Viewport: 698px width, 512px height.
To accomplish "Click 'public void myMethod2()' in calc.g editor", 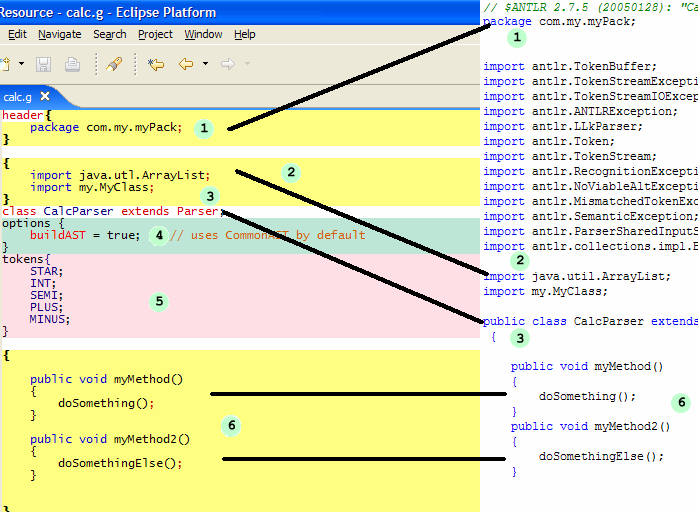I will [110, 439].
